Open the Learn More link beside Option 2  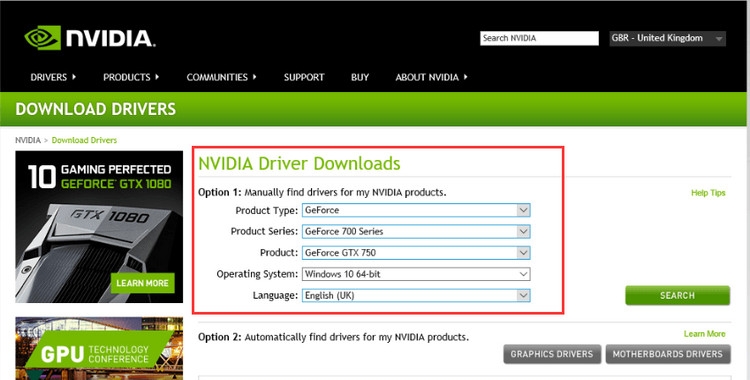click(x=705, y=334)
